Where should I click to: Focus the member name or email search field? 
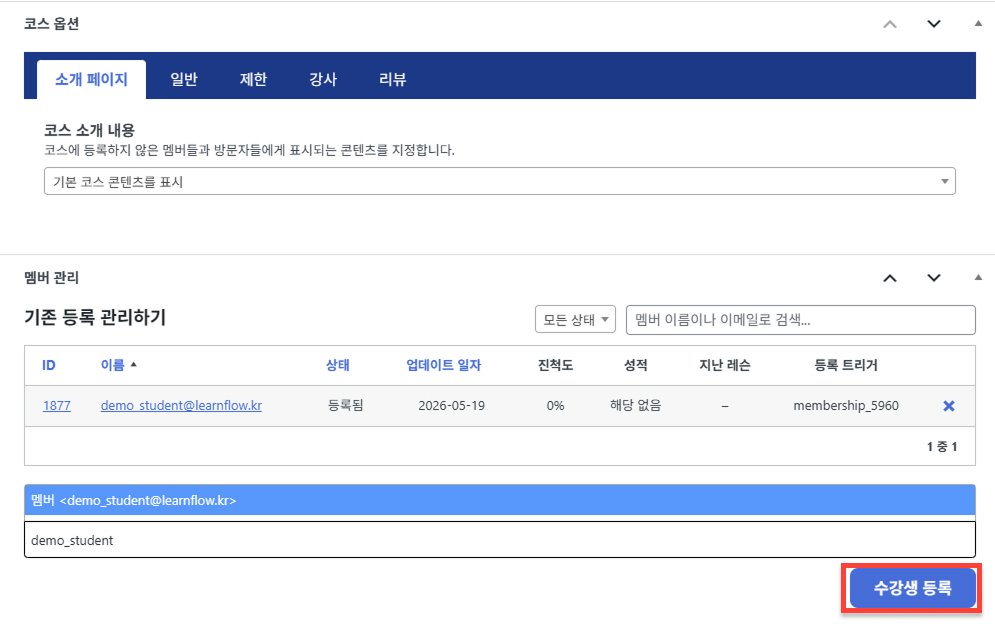point(800,320)
